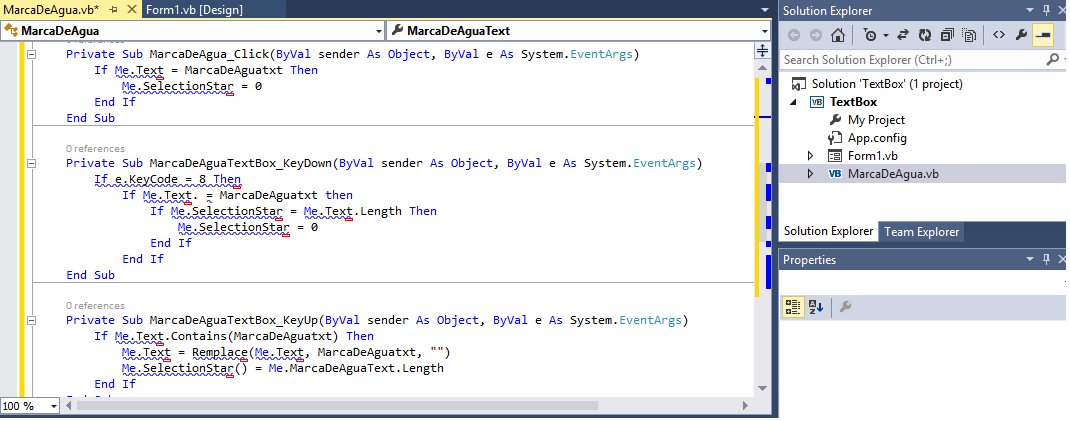The image size is (1070, 421).
Task: Select Form1.vb in Solution Explorer
Action: coord(873,156)
